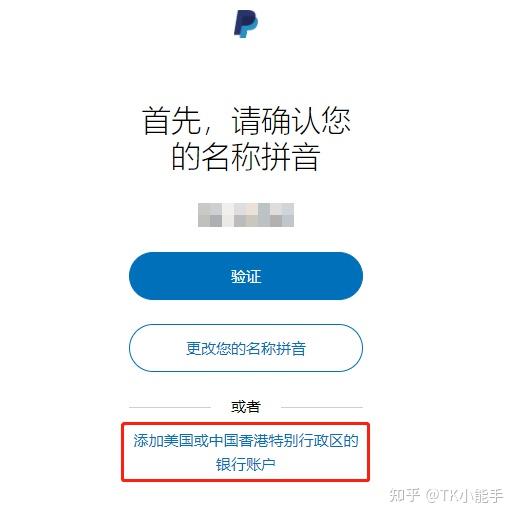Viewport: 517px width, 518px height.
Task: Click the @TK小能手 watermark handle
Action: 464,495
